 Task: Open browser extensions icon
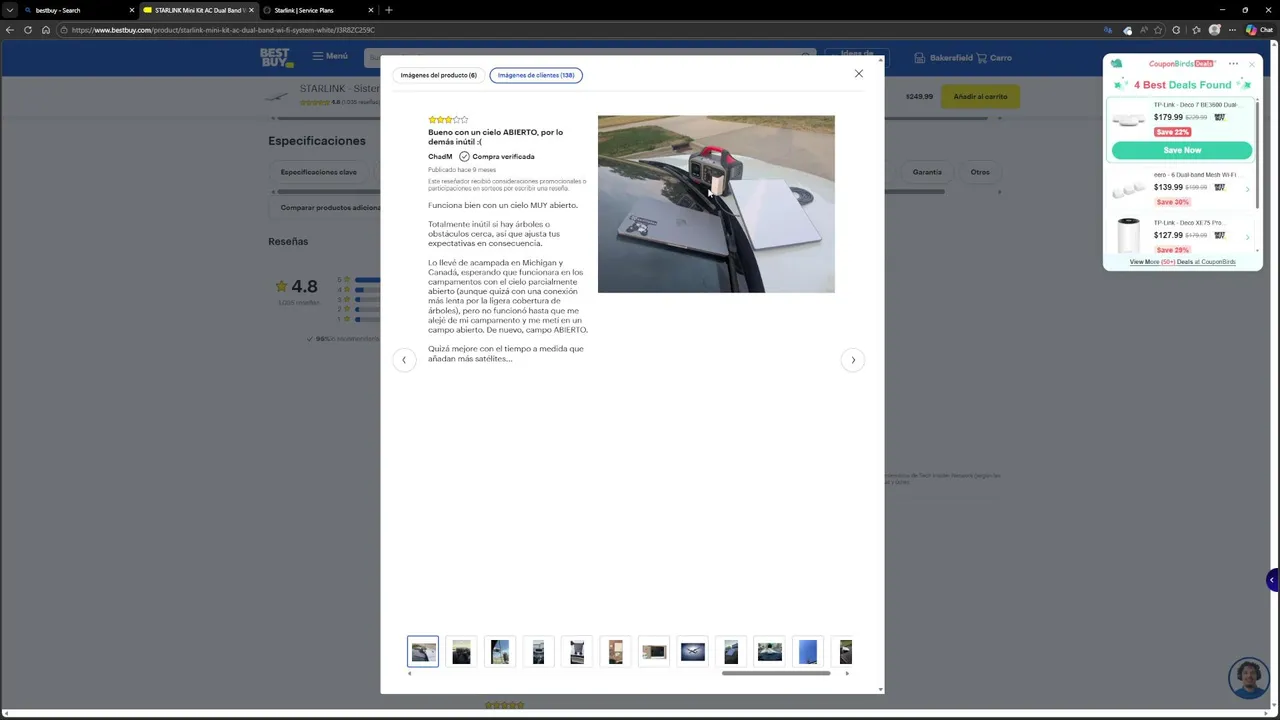point(1176,30)
